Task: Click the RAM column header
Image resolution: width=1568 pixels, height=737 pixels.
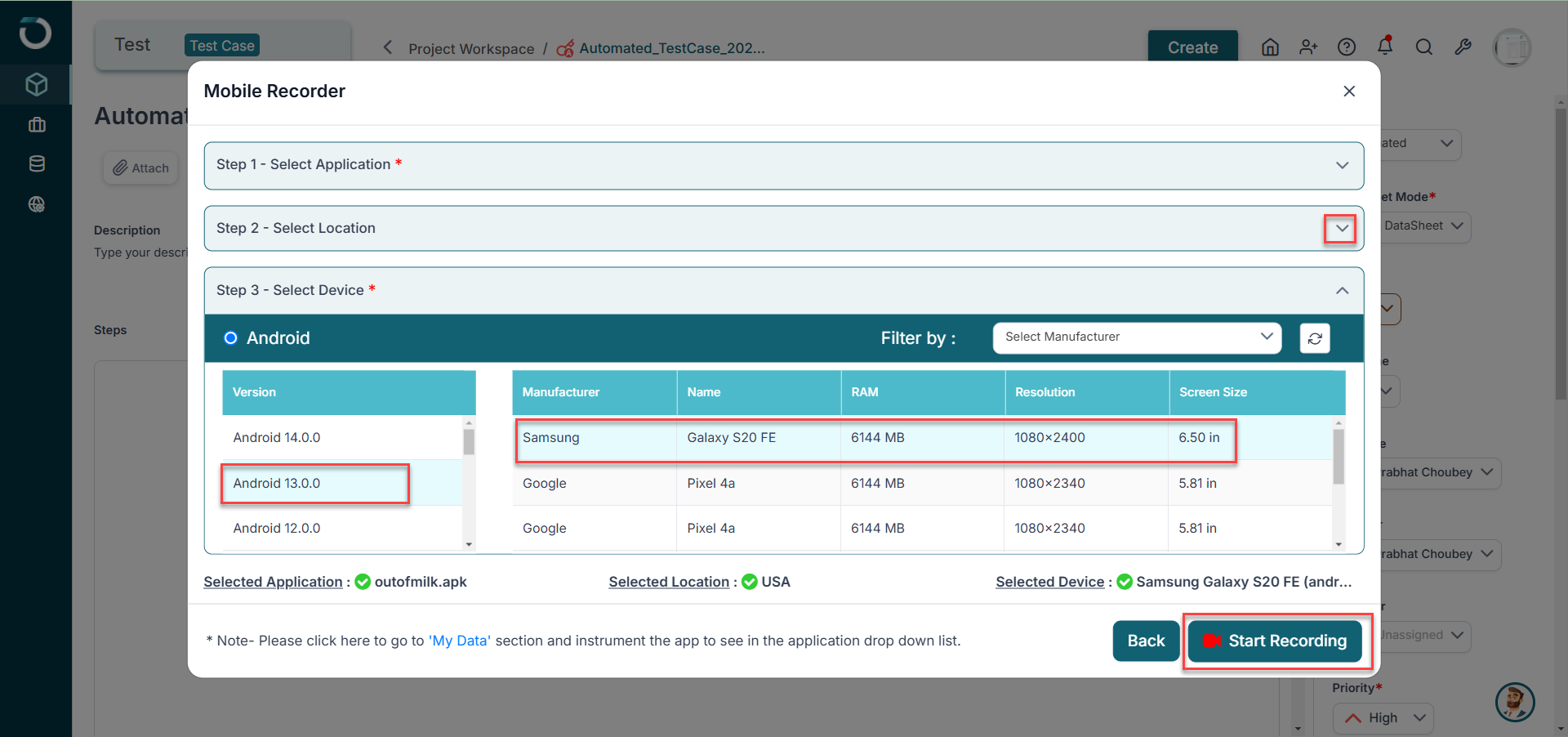Action: pyautogui.click(x=924, y=393)
